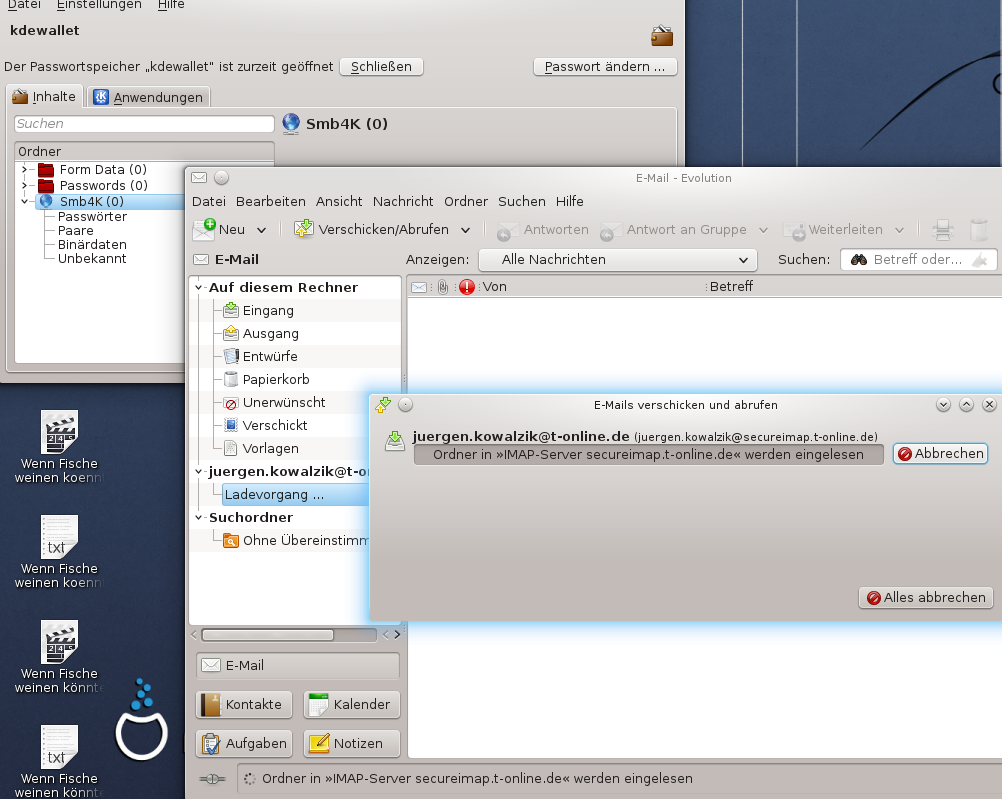Click binoculars search icon in Suchen field
1002x799 pixels.
[859, 260]
